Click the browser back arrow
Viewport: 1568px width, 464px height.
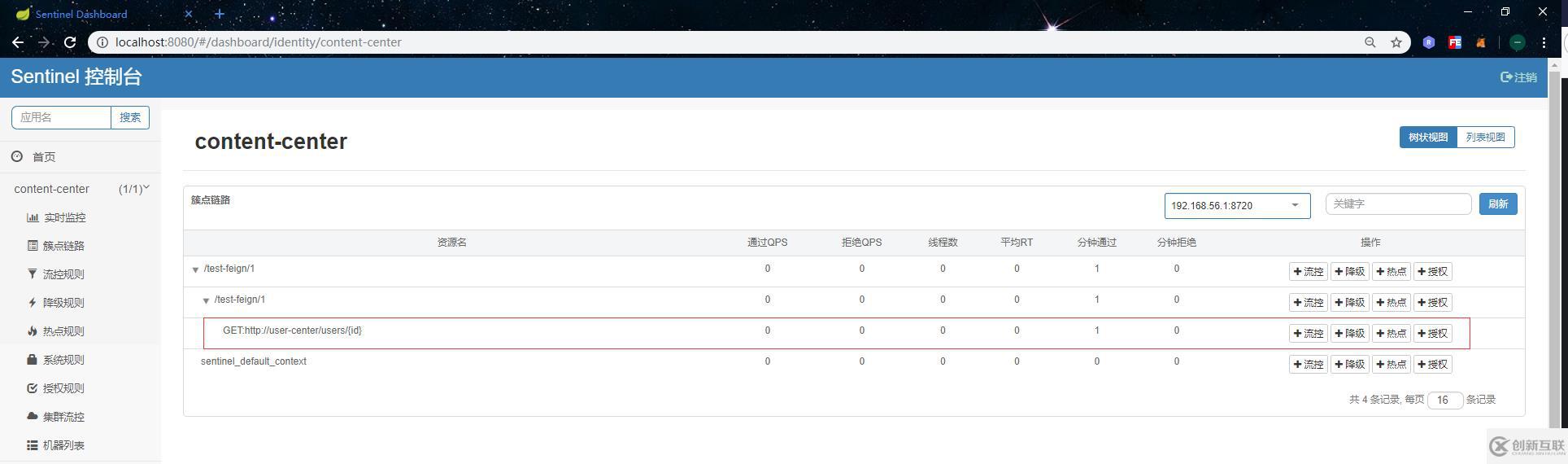(x=18, y=42)
